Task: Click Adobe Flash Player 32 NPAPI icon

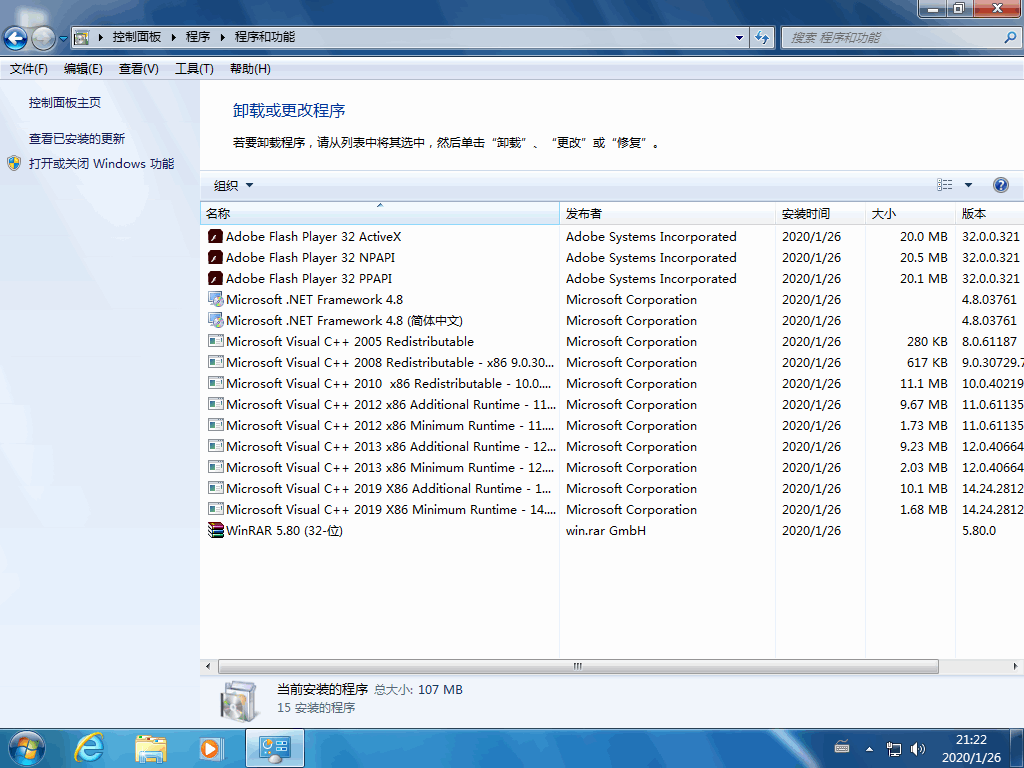Action: coord(216,257)
